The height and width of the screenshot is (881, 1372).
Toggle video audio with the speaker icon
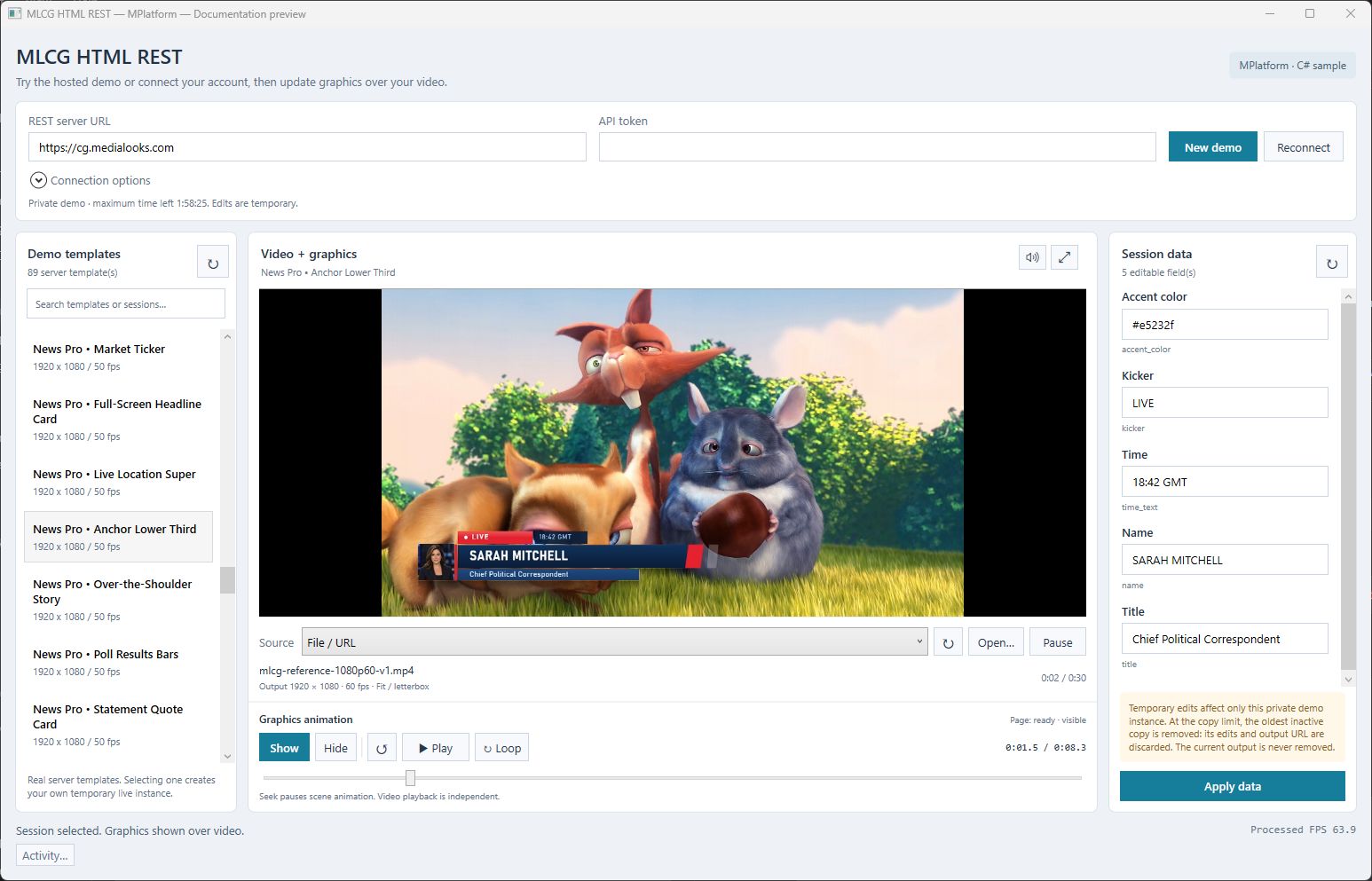click(x=1032, y=257)
